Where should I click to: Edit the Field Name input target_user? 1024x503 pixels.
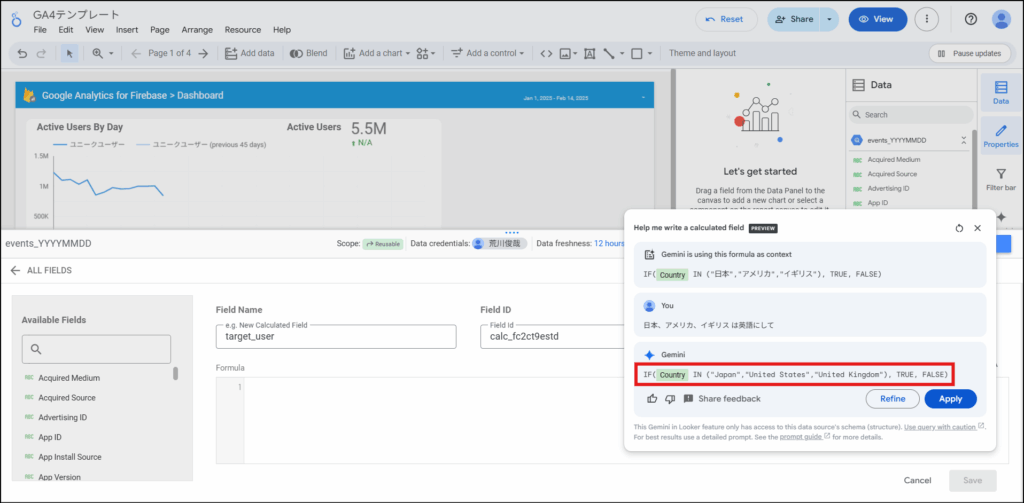[x=336, y=336]
